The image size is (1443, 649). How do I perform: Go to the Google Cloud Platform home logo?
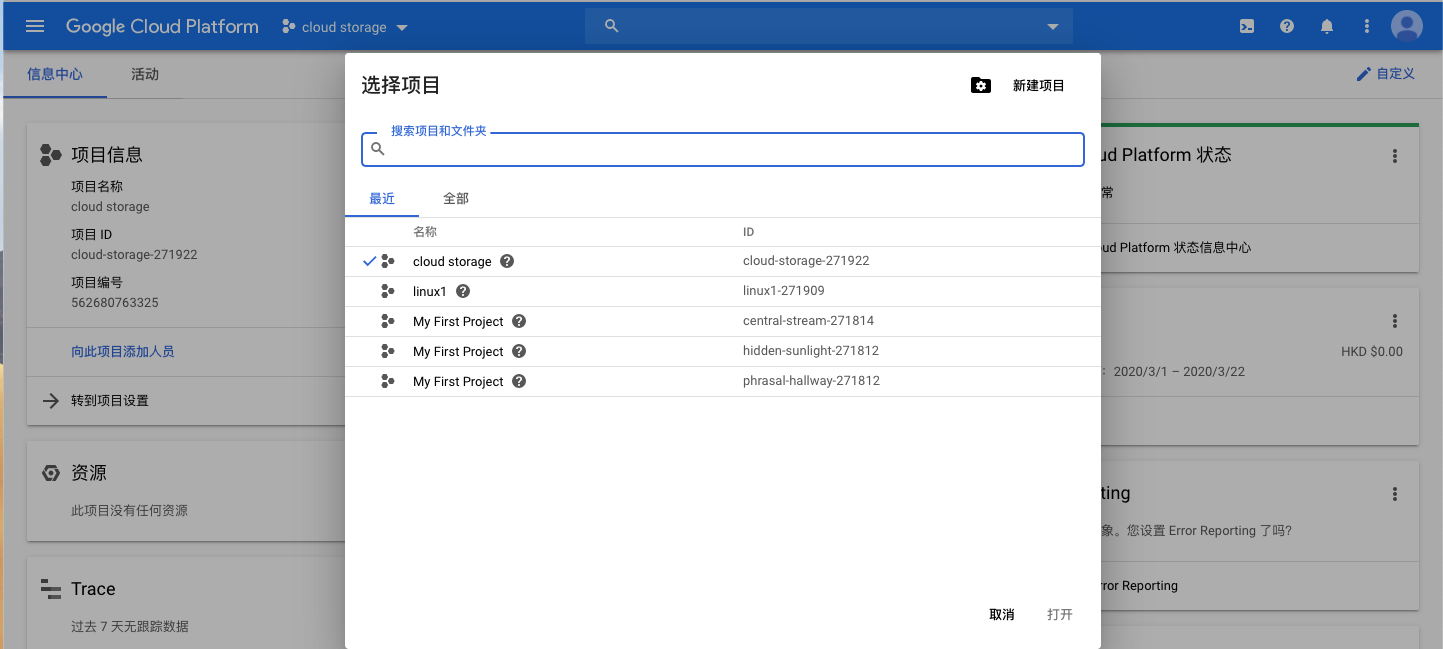162,27
